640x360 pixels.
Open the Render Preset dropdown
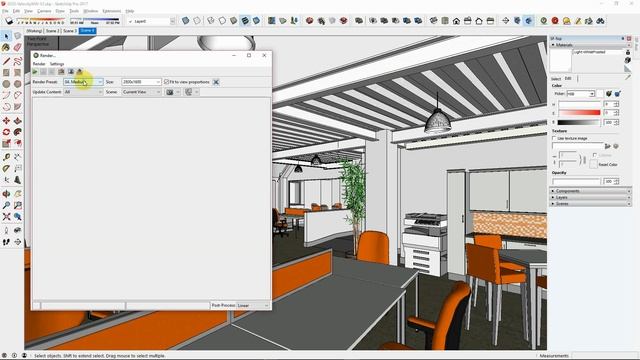pyautogui.click(x=83, y=82)
